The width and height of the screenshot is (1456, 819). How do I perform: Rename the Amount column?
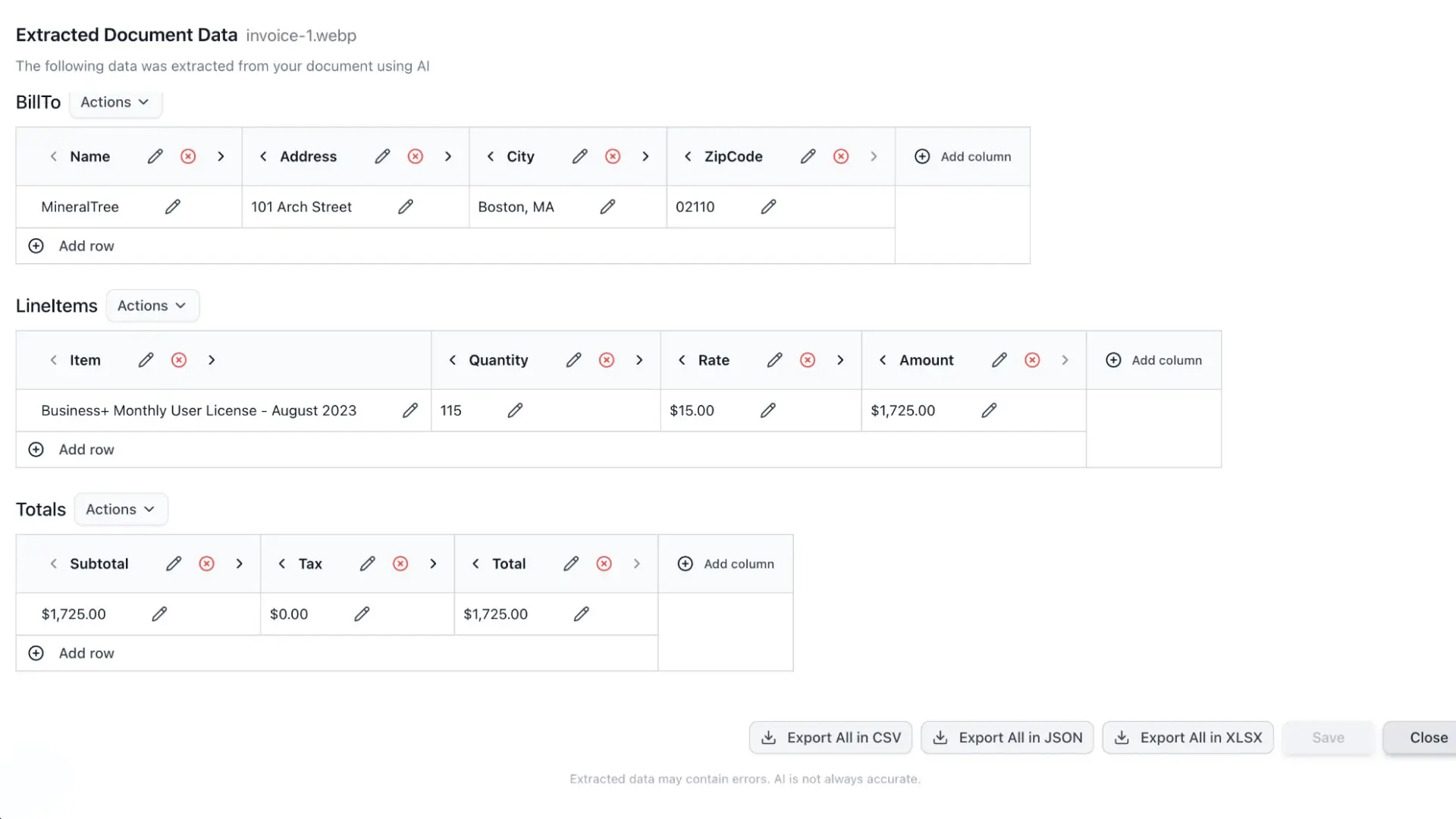coord(999,360)
